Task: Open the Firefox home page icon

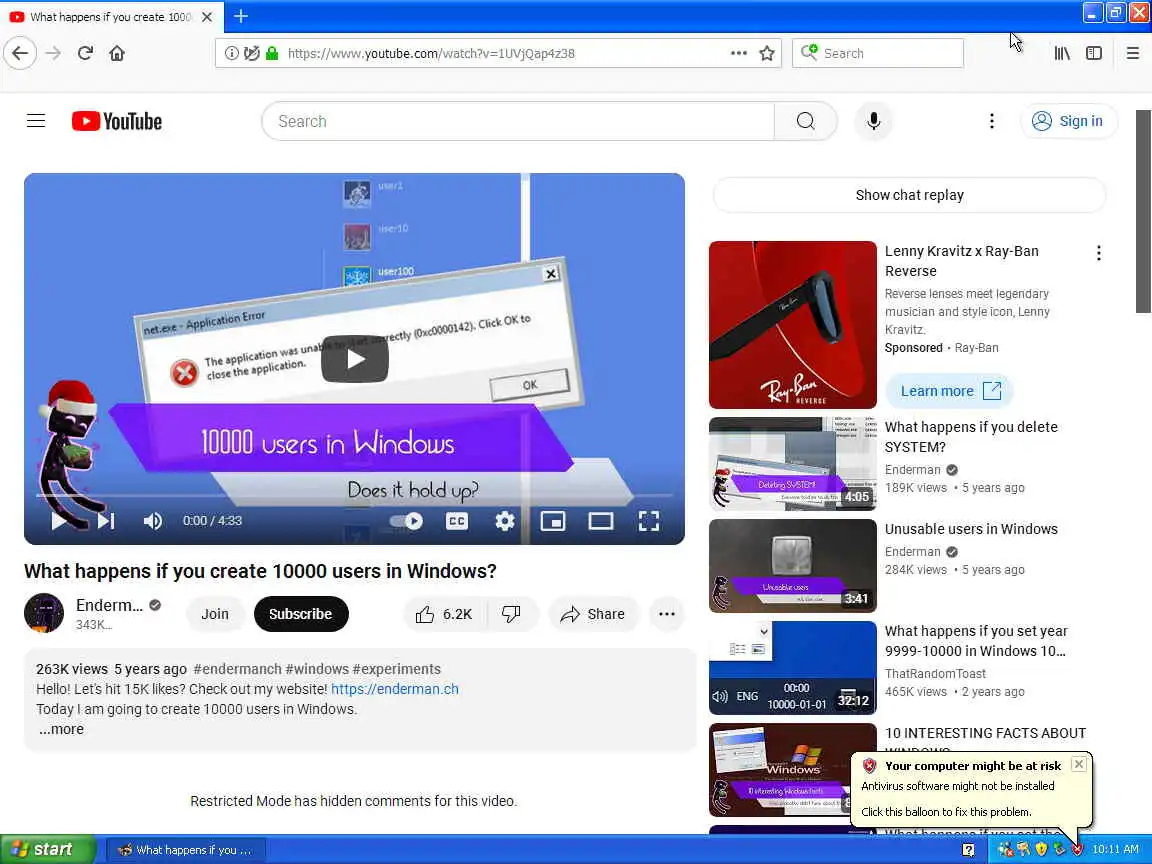Action: click(117, 53)
